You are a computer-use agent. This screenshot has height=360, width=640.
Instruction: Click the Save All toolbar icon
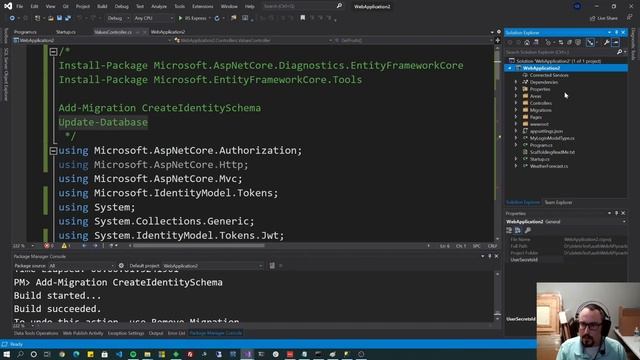click(x=68, y=18)
